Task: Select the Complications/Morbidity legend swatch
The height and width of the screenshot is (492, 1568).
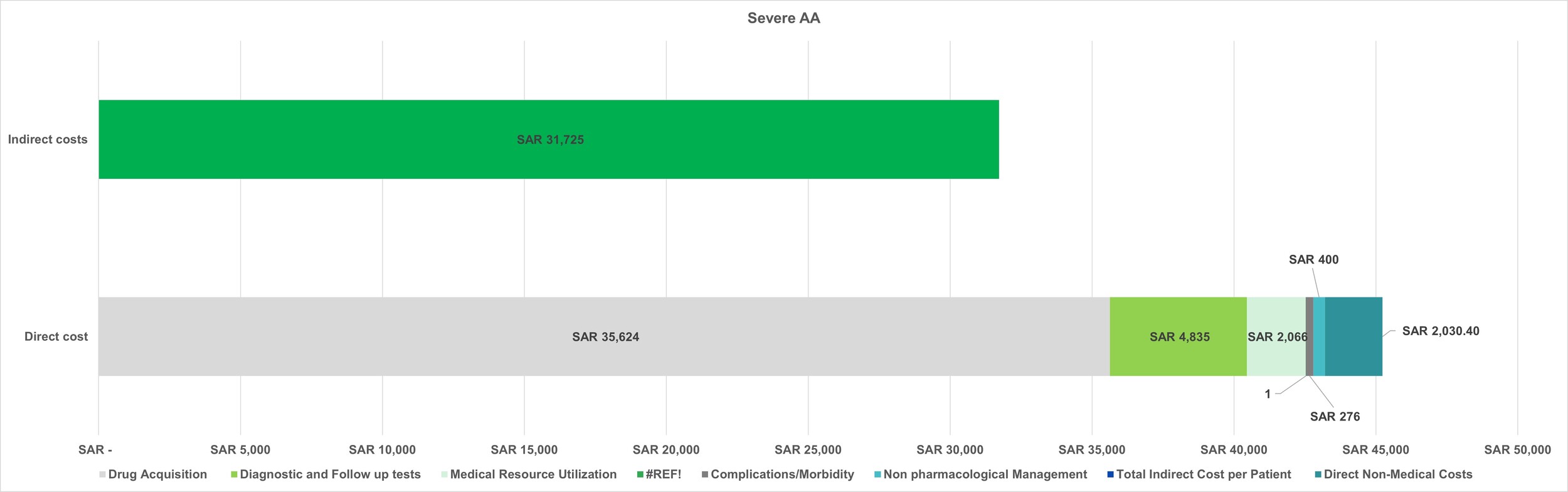Action: pos(705,475)
